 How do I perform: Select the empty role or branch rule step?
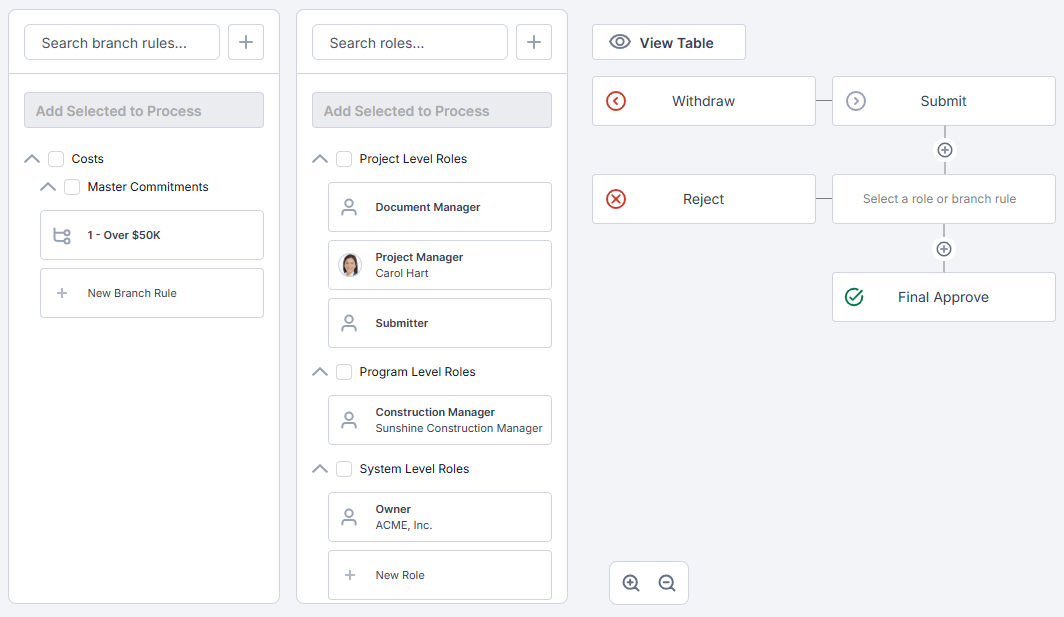943,199
